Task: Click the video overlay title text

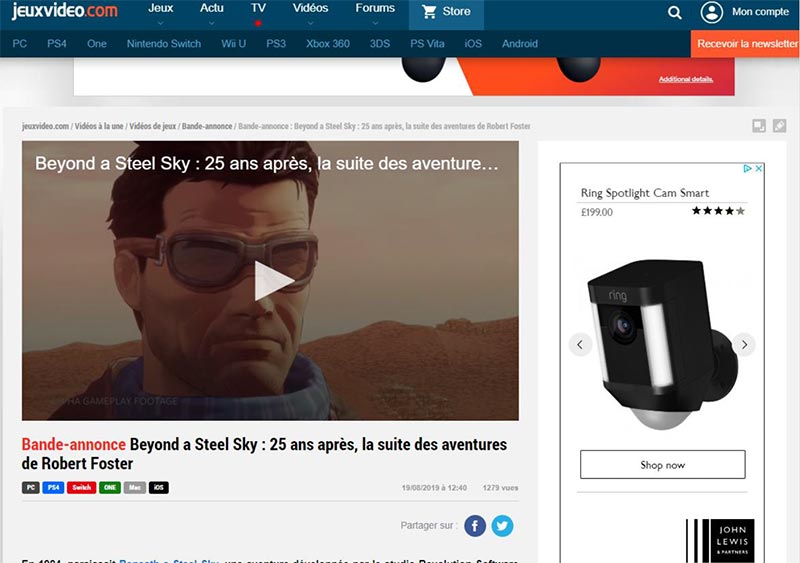Action: coord(267,163)
